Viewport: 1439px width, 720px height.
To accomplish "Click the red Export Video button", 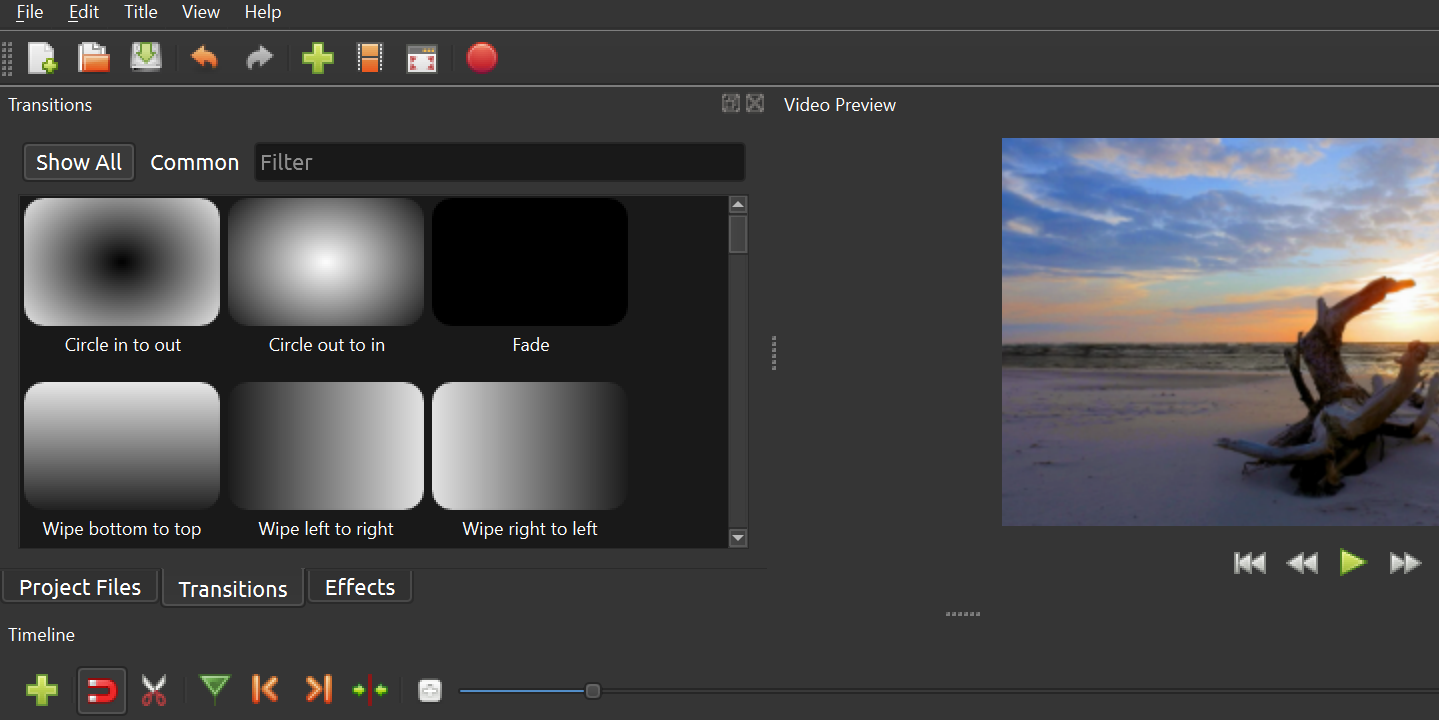I will pos(482,58).
